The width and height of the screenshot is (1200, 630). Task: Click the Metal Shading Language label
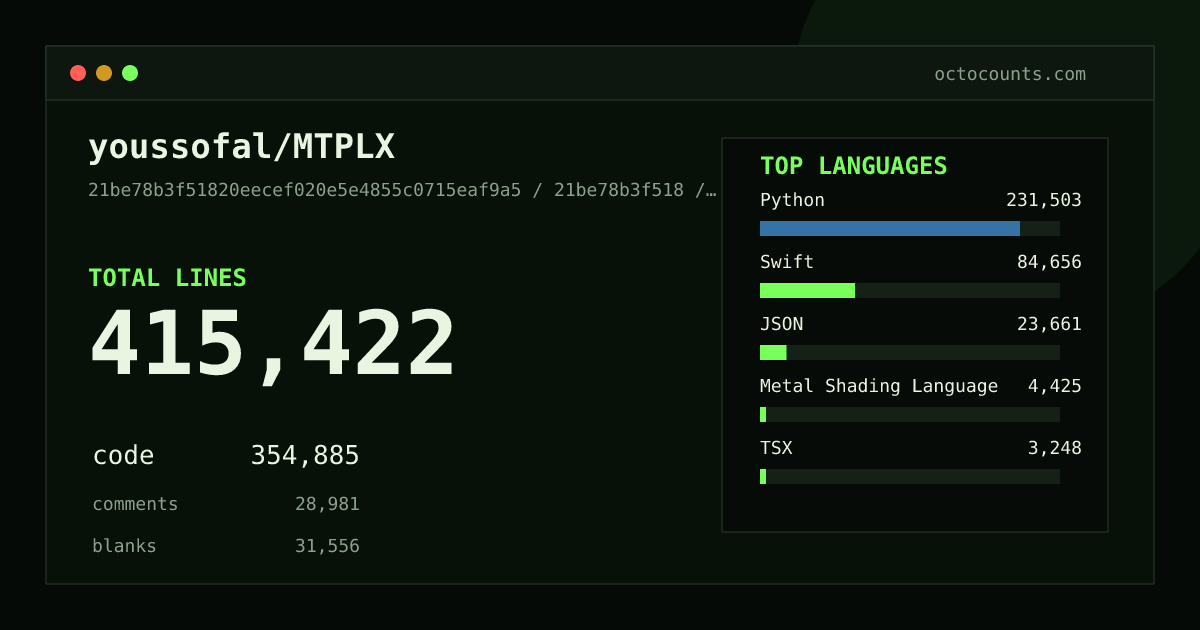tap(879, 386)
